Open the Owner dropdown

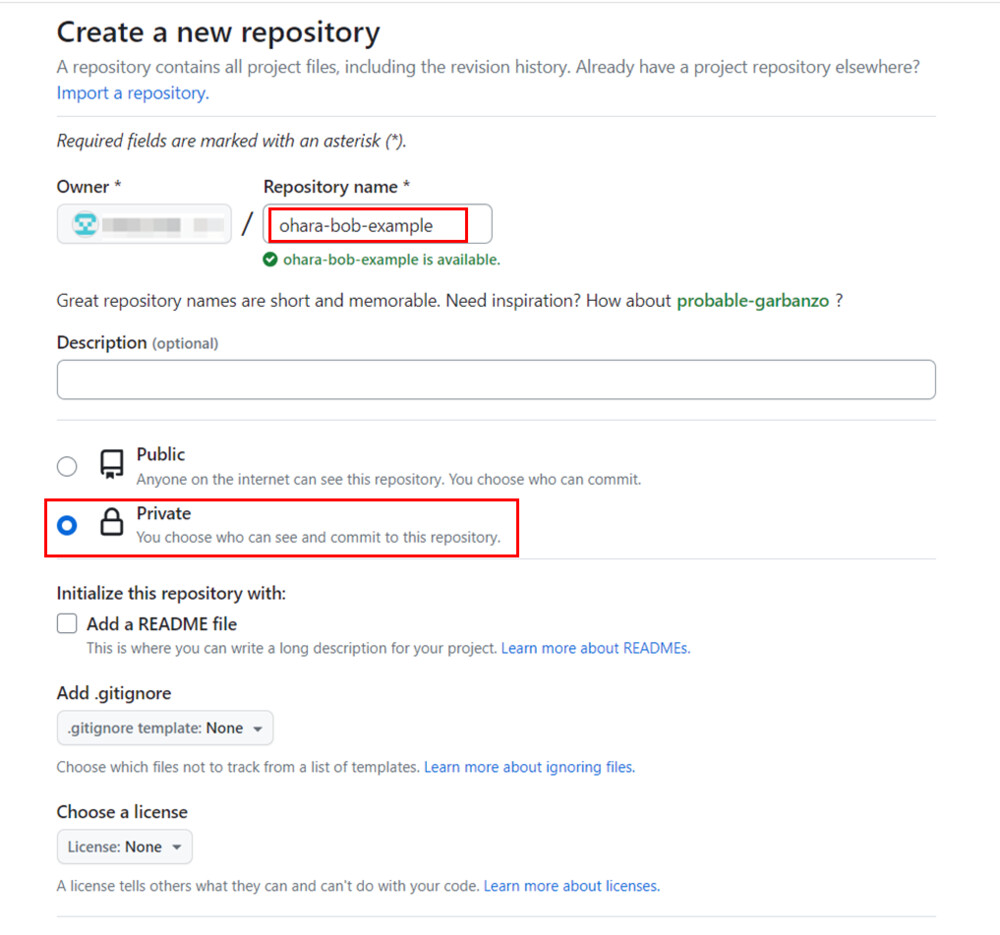coord(144,225)
